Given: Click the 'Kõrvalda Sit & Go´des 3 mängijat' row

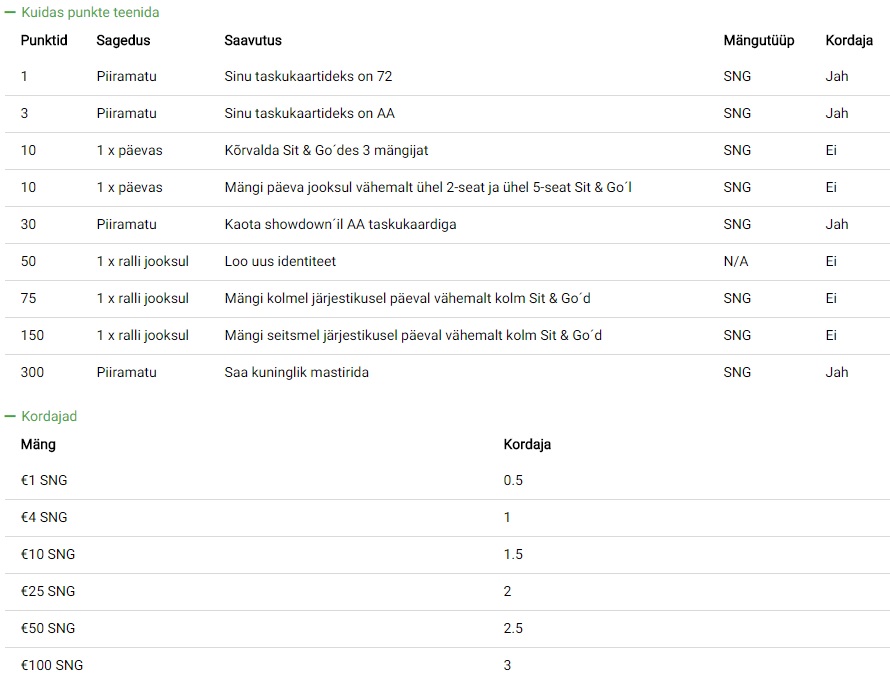Looking at the screenshot, I should click(447, 150).
